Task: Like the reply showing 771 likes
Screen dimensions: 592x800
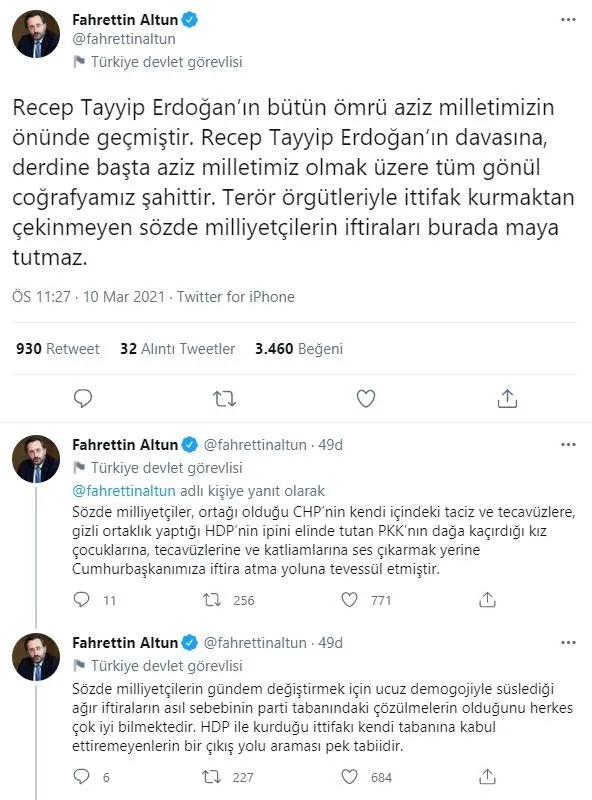Action: tap(350, 599)
